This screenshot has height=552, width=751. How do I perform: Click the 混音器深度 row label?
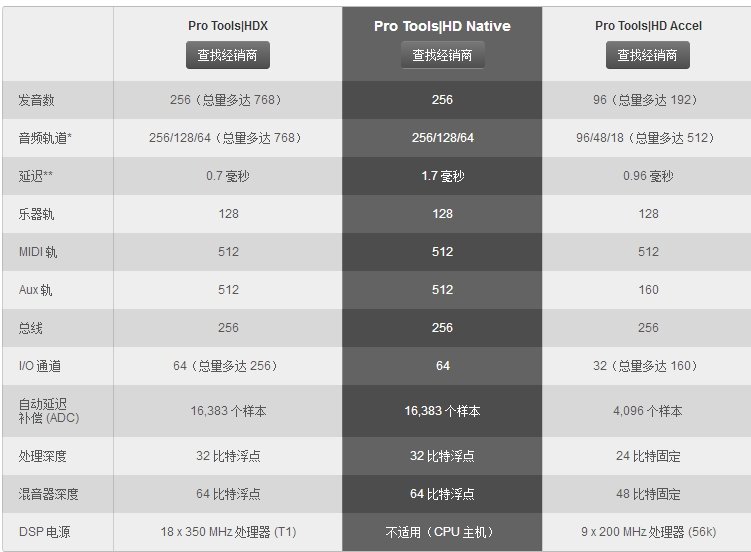coord(48,494)
